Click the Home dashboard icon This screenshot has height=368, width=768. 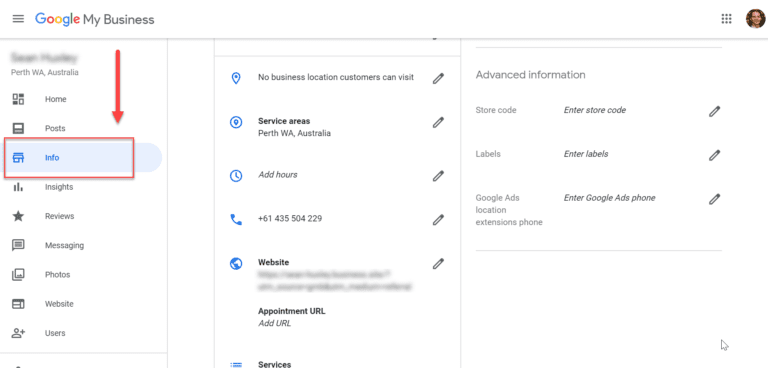tap(18, 99)
